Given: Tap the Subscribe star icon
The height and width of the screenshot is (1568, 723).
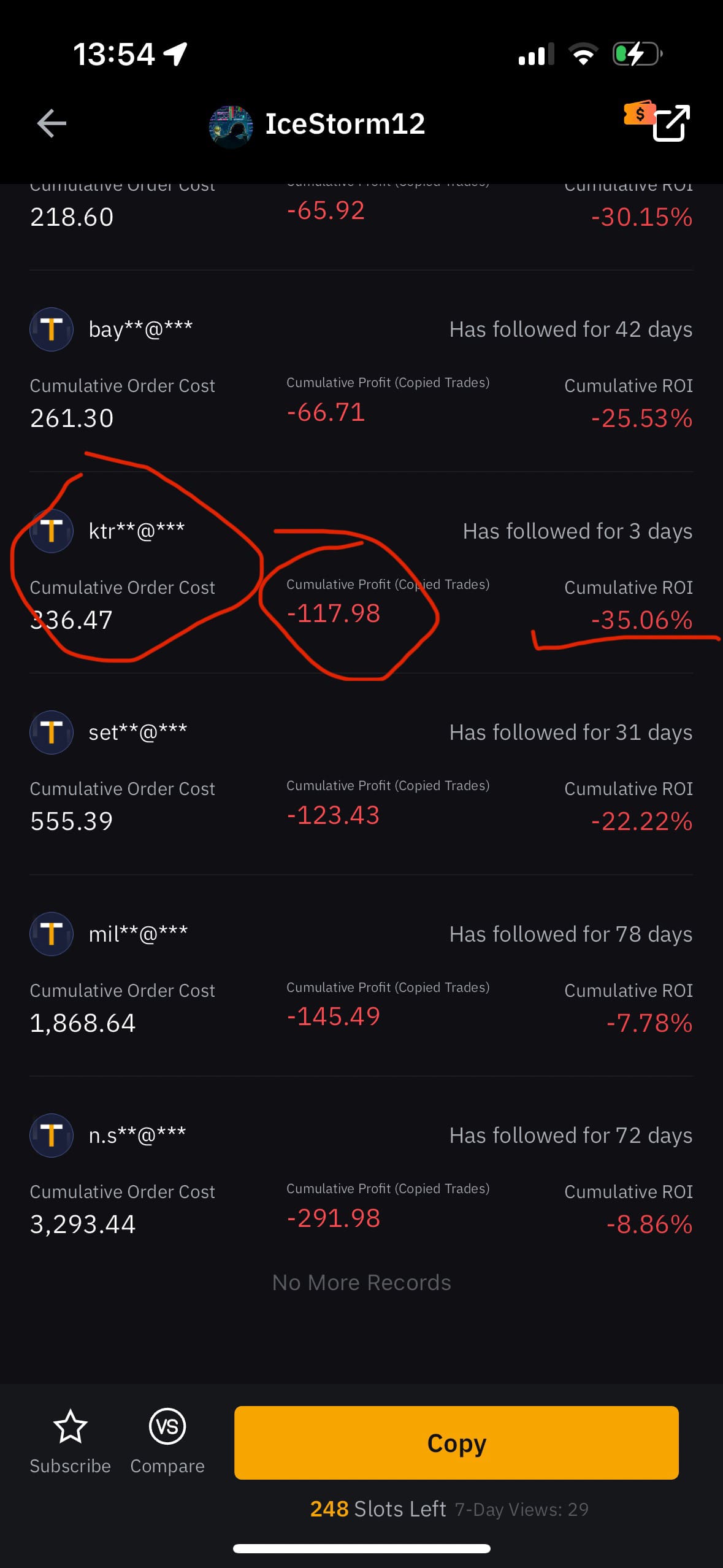Looking at the screenshot, I should pos(70,1427).
